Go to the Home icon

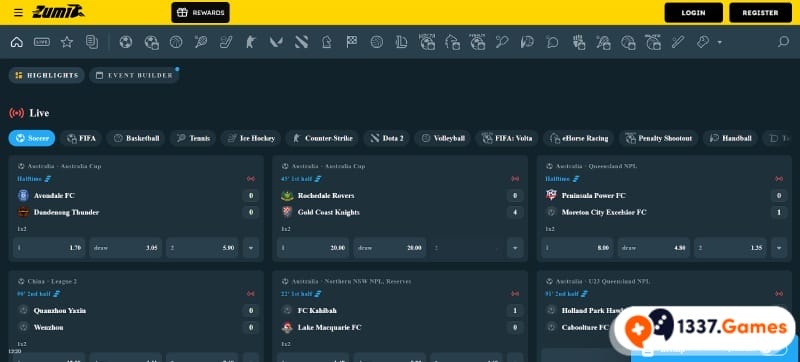point(17,42)
